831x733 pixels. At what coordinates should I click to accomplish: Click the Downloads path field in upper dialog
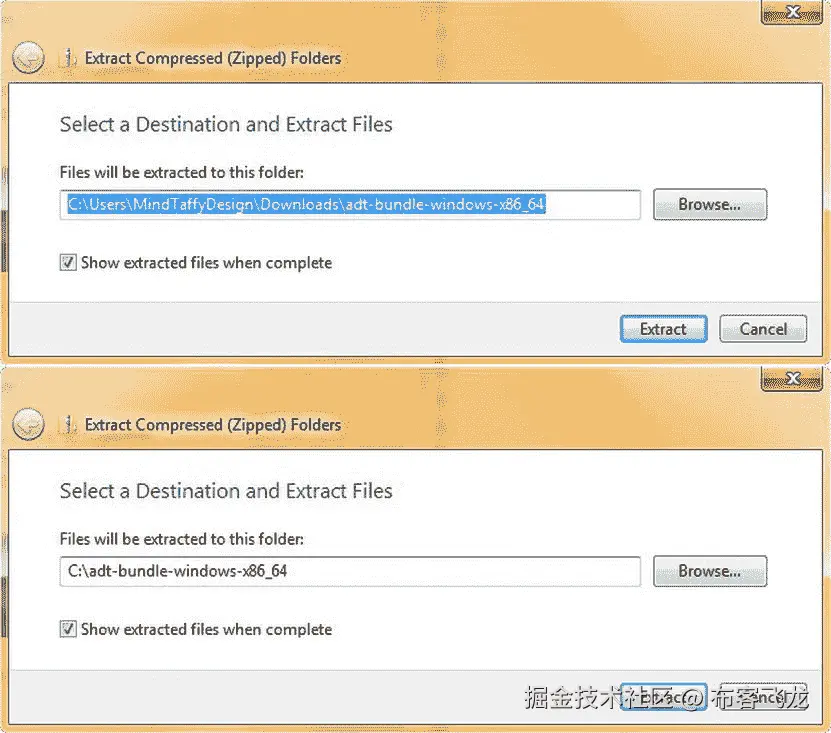pyautogui.click(x=350, y=205)
